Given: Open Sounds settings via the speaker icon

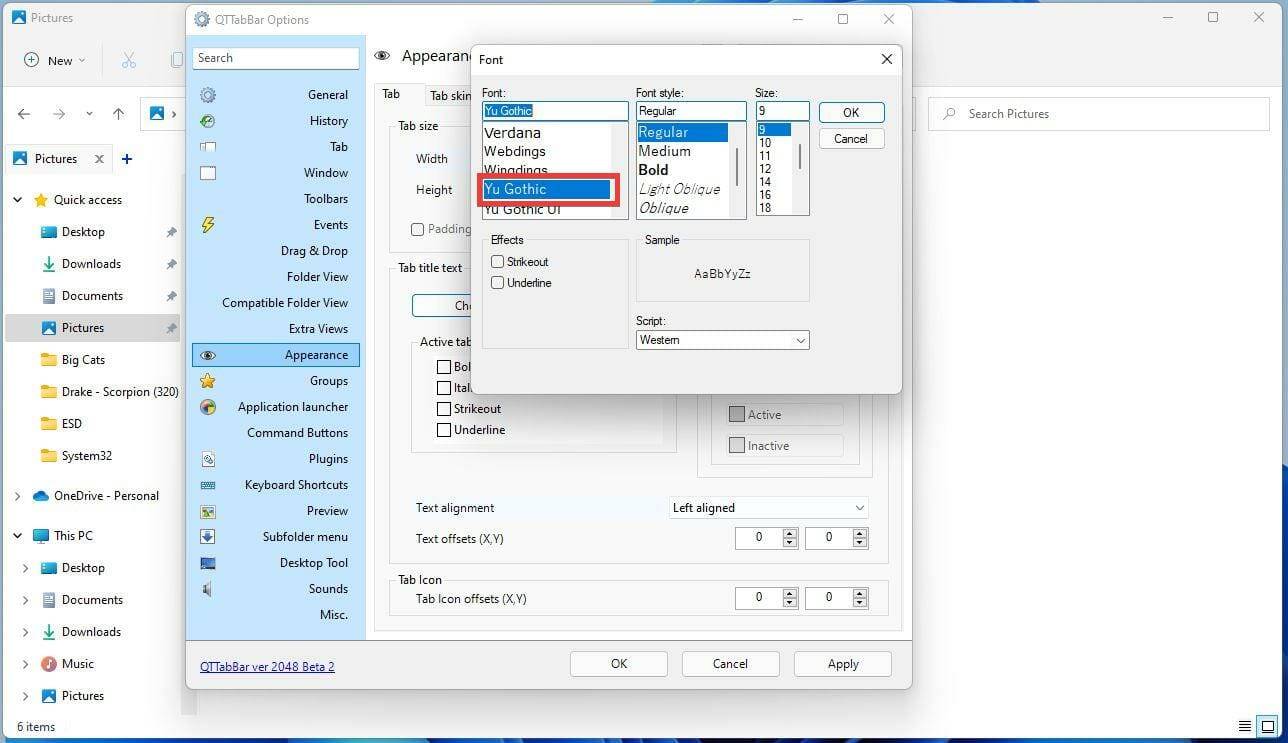Looking at the screenshot, I should coord(208,588).
